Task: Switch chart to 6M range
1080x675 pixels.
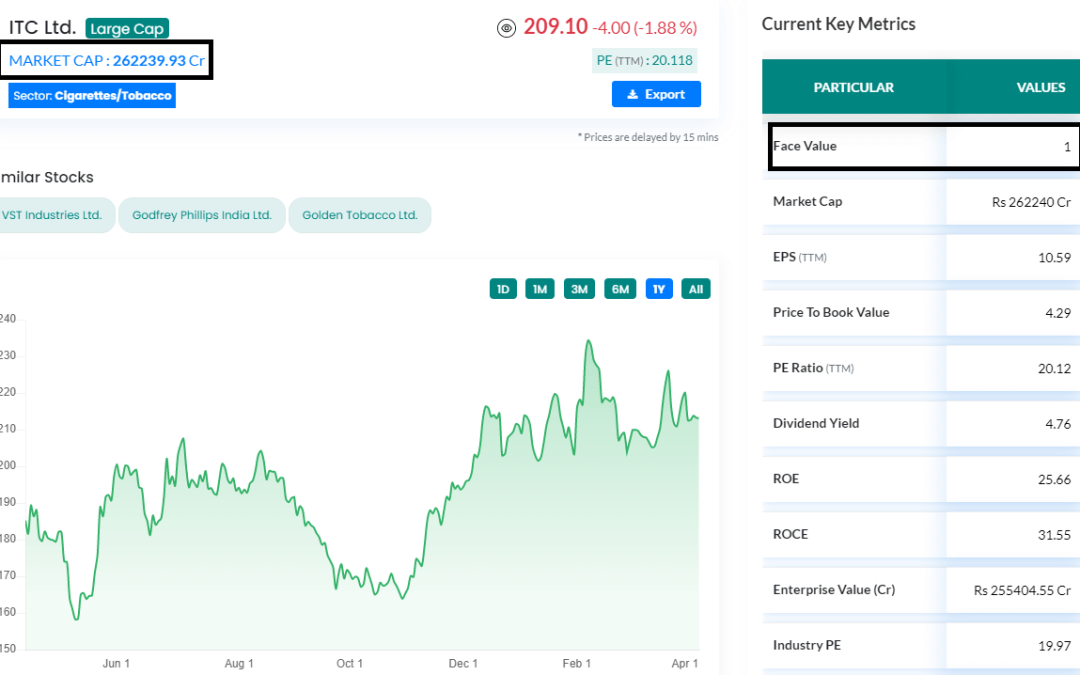Action: [620, 289]
